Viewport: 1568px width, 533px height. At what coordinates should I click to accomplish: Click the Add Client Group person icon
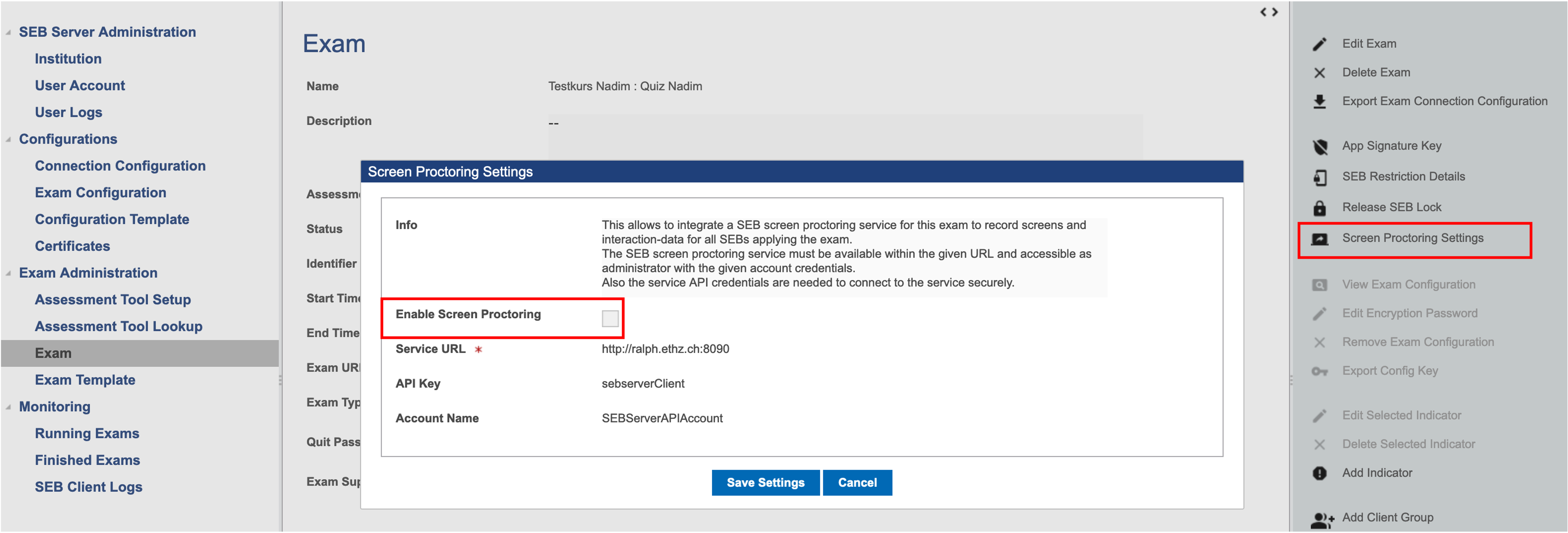(1322, 519)
